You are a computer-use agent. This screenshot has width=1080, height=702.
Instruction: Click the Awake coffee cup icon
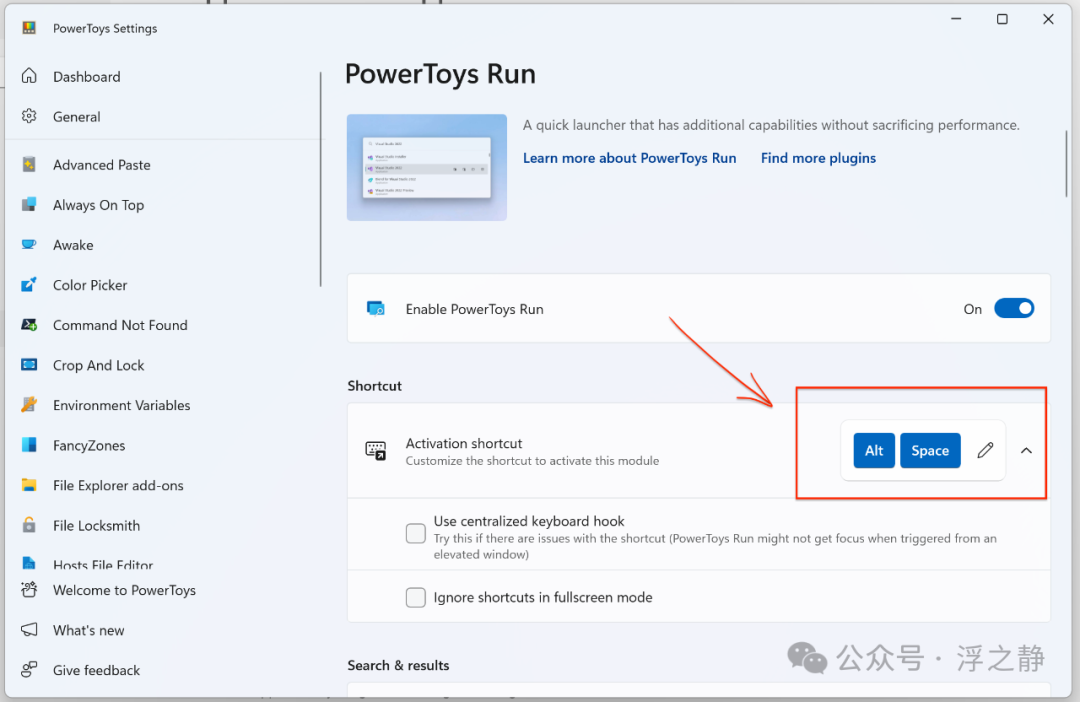29,244
